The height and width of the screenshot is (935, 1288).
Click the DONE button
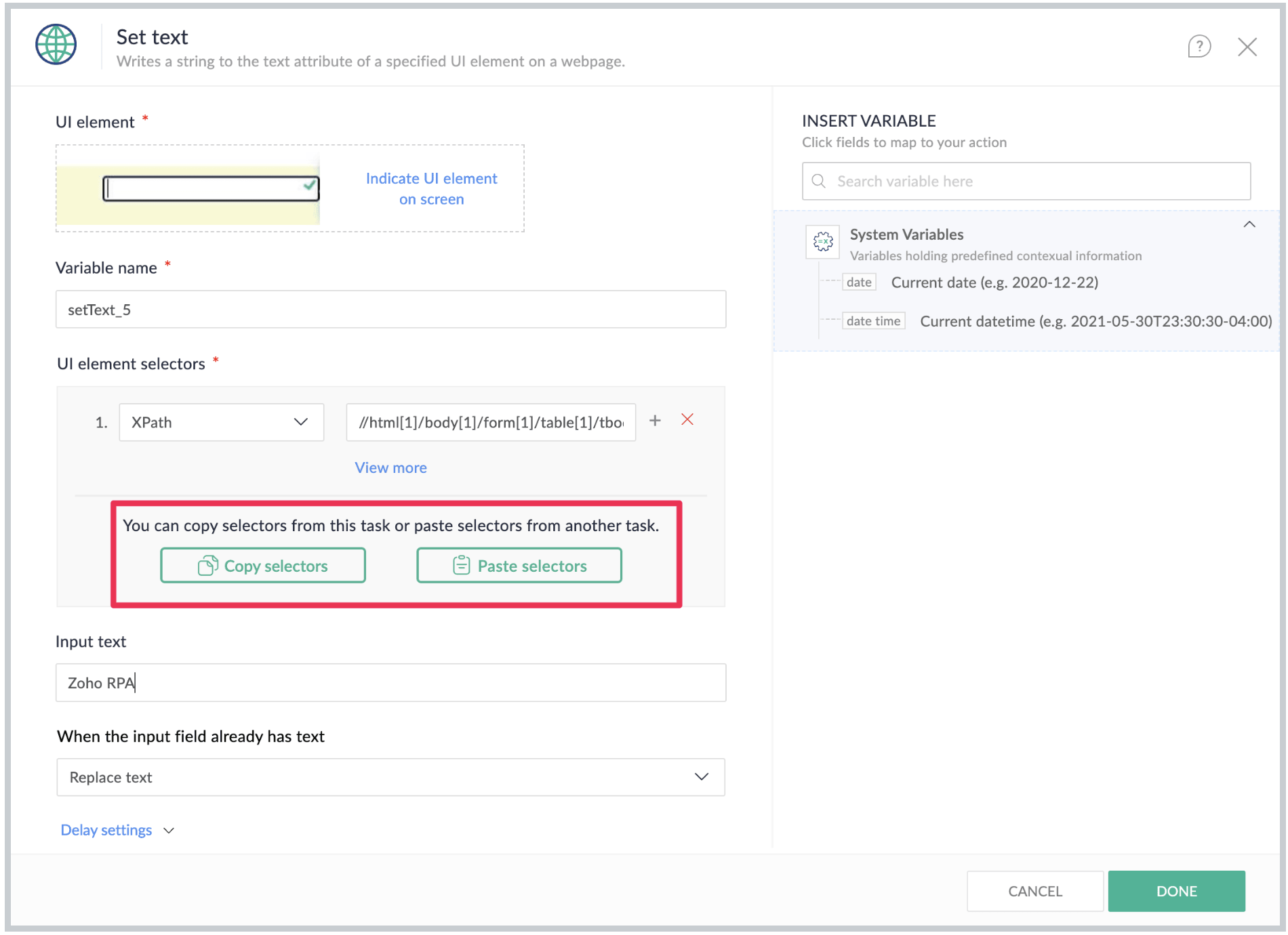tap(1177, 891)
